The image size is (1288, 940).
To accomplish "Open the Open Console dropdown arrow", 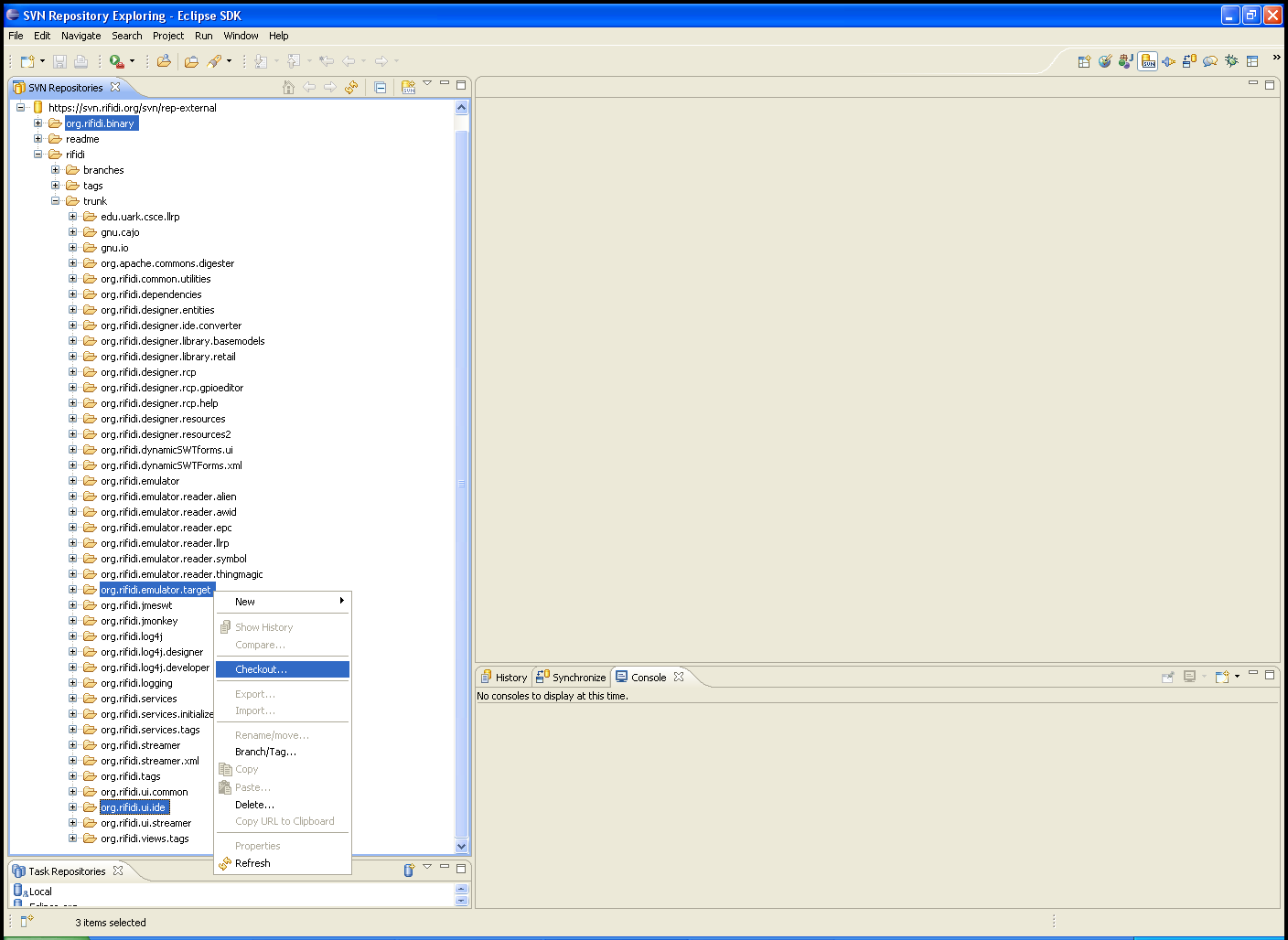I will pos(1237,677).
